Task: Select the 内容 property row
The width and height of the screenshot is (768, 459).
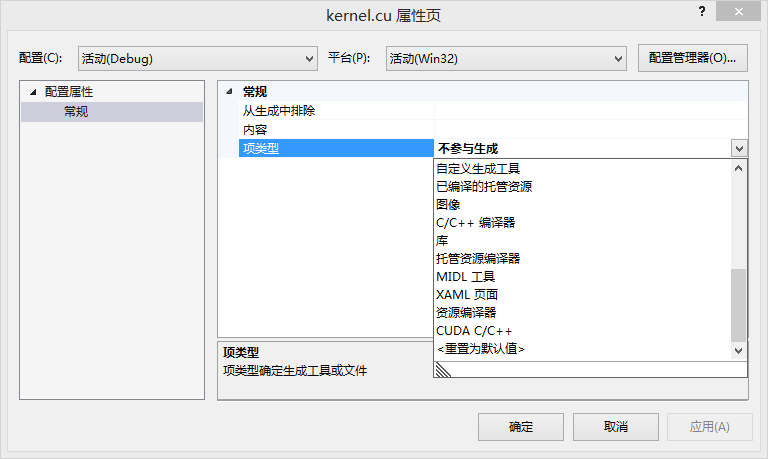Action: tap(493, 129)
